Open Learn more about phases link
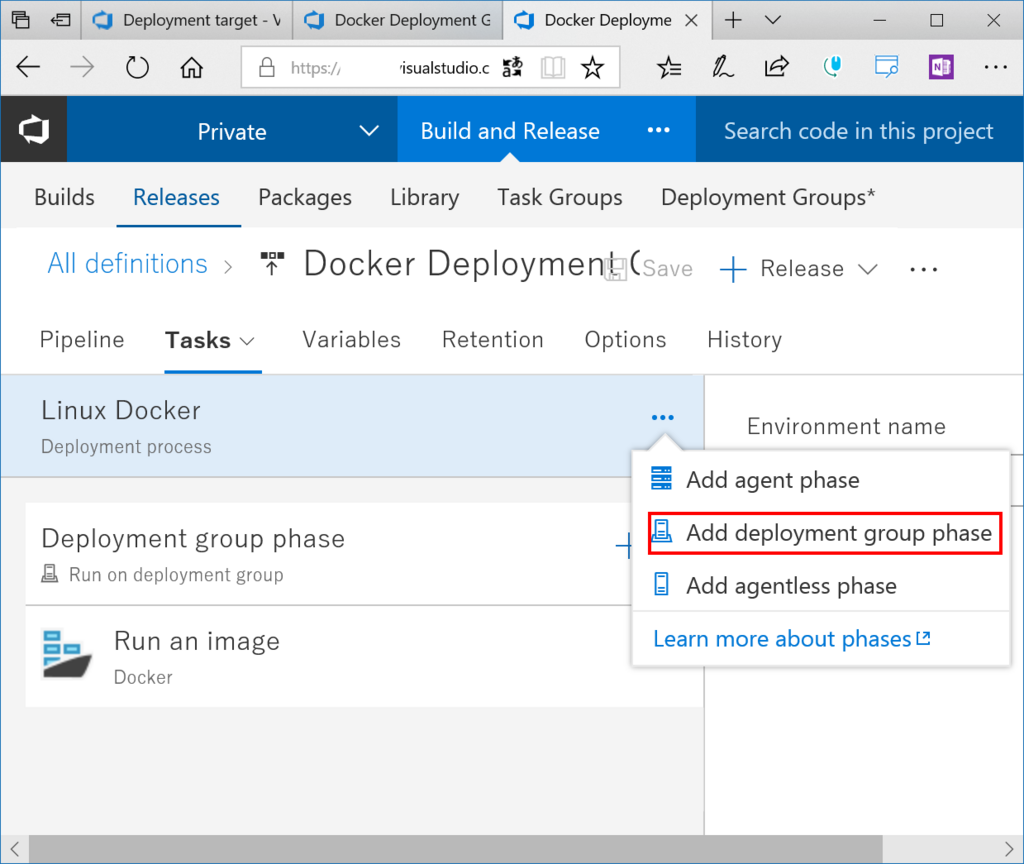This screenshot has height=864, width=1024. (791, 638)
